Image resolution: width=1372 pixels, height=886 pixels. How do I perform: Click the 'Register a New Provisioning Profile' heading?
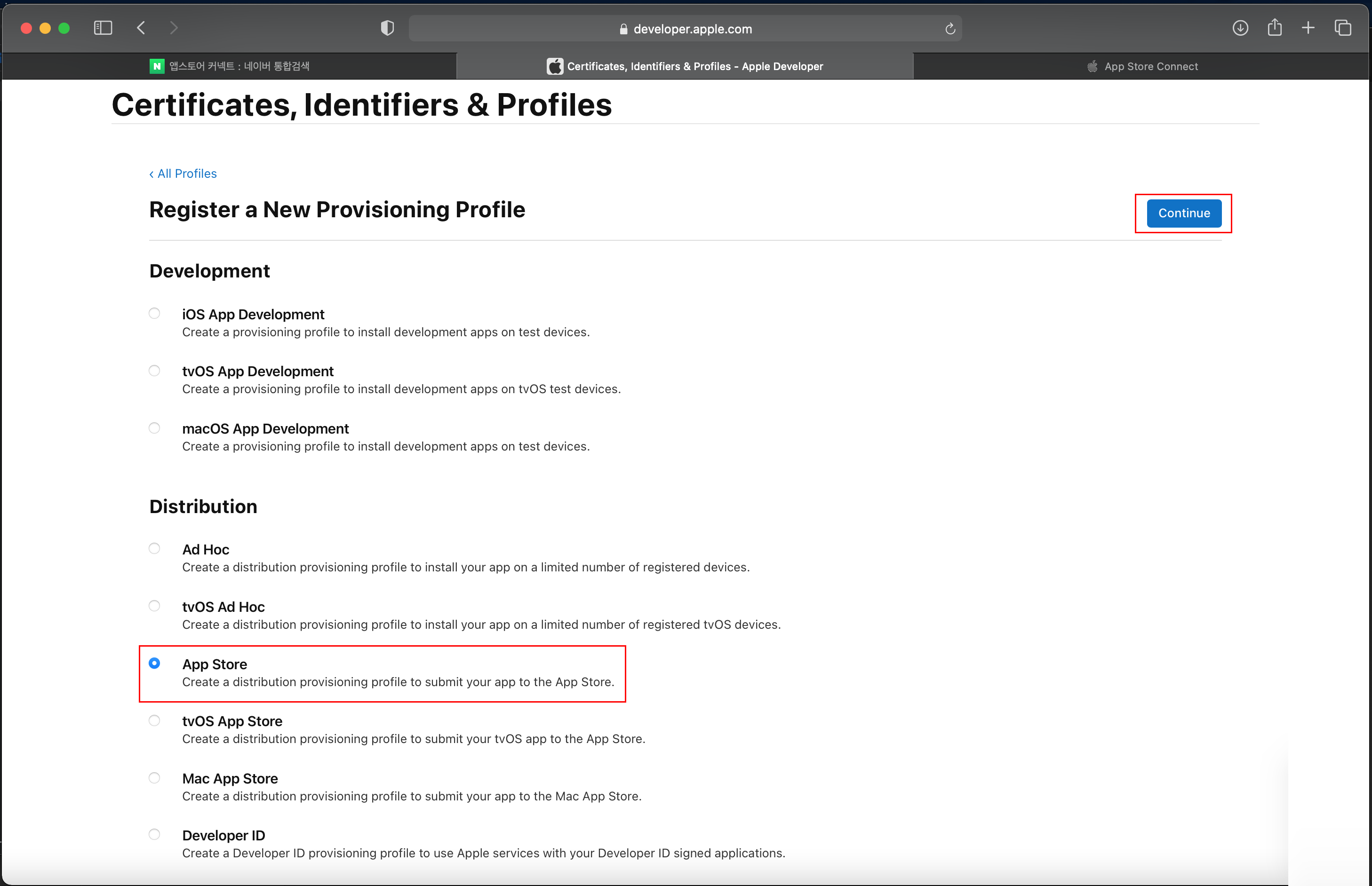pos(337,210)
